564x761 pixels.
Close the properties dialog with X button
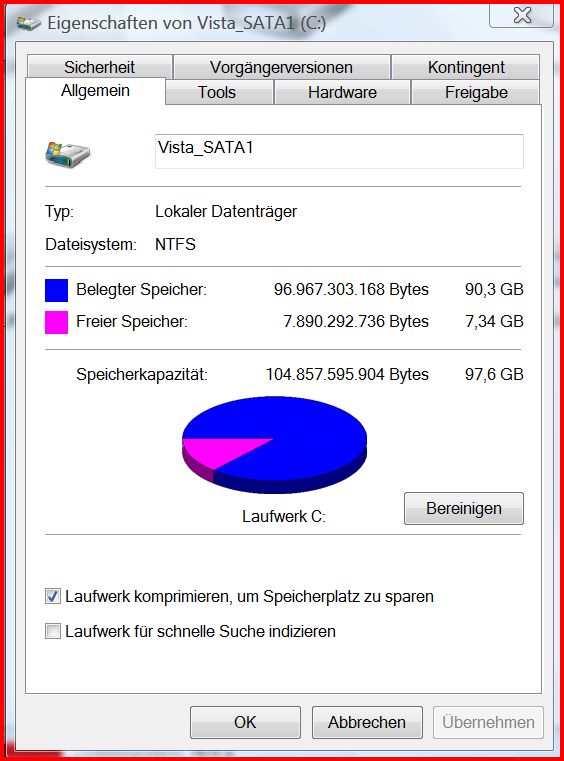(522, 15)
